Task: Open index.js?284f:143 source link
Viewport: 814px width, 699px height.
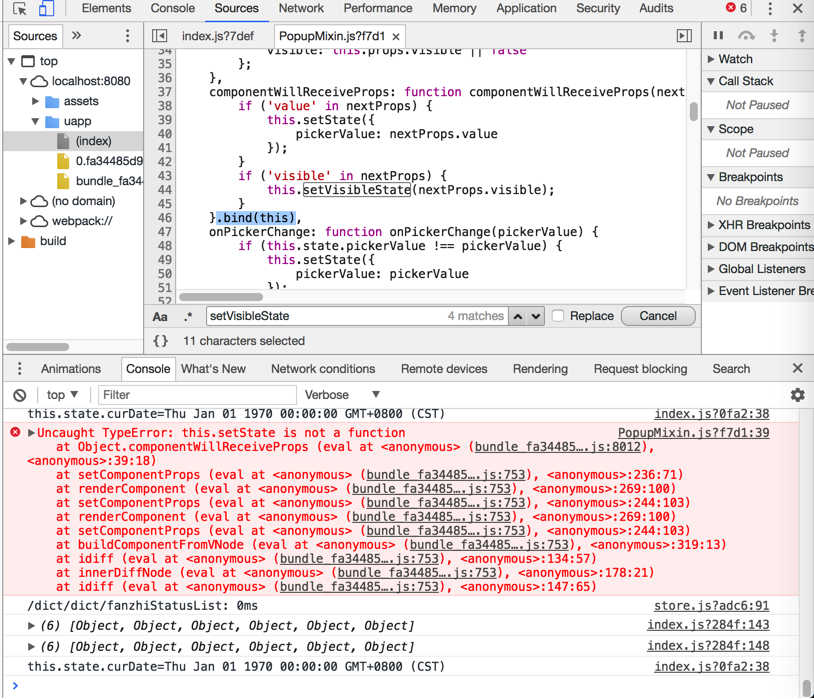Action: coord(708,625)
